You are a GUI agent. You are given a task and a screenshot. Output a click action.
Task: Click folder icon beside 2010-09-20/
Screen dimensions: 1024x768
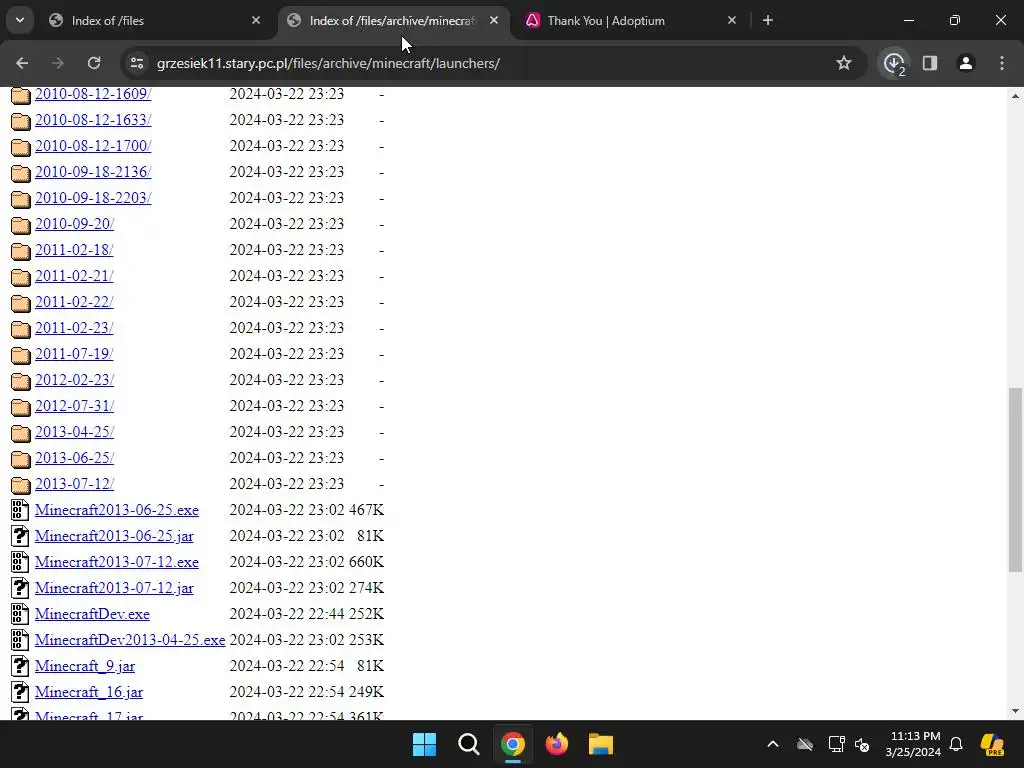[x=21, y=225]
